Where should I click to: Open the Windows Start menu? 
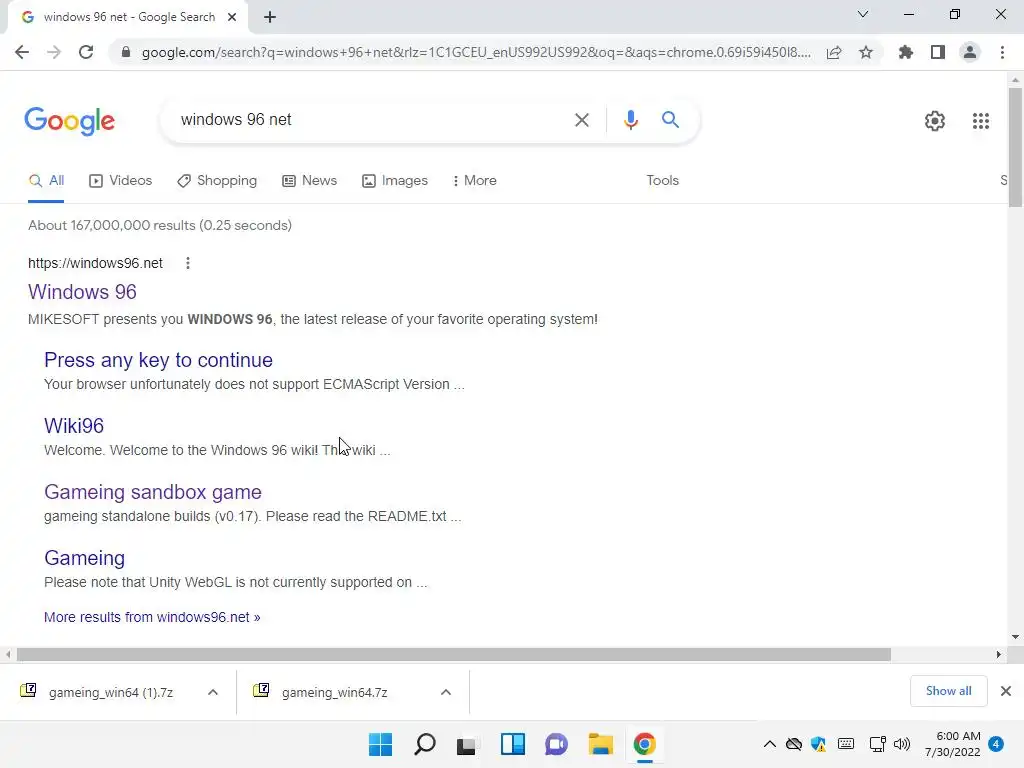380,744
